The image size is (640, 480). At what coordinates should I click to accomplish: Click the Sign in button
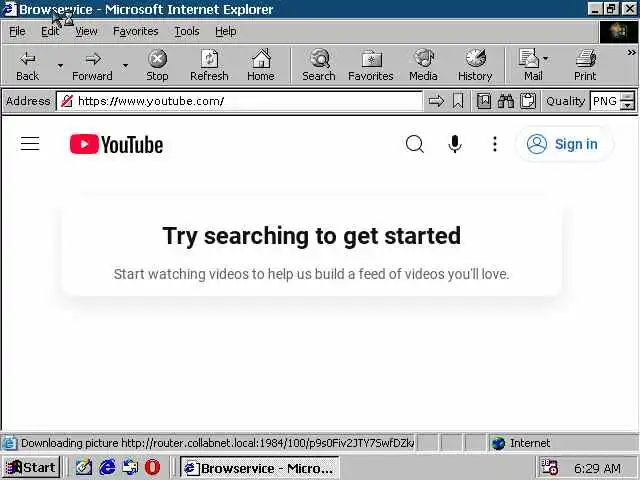click(x=564, y=144)
